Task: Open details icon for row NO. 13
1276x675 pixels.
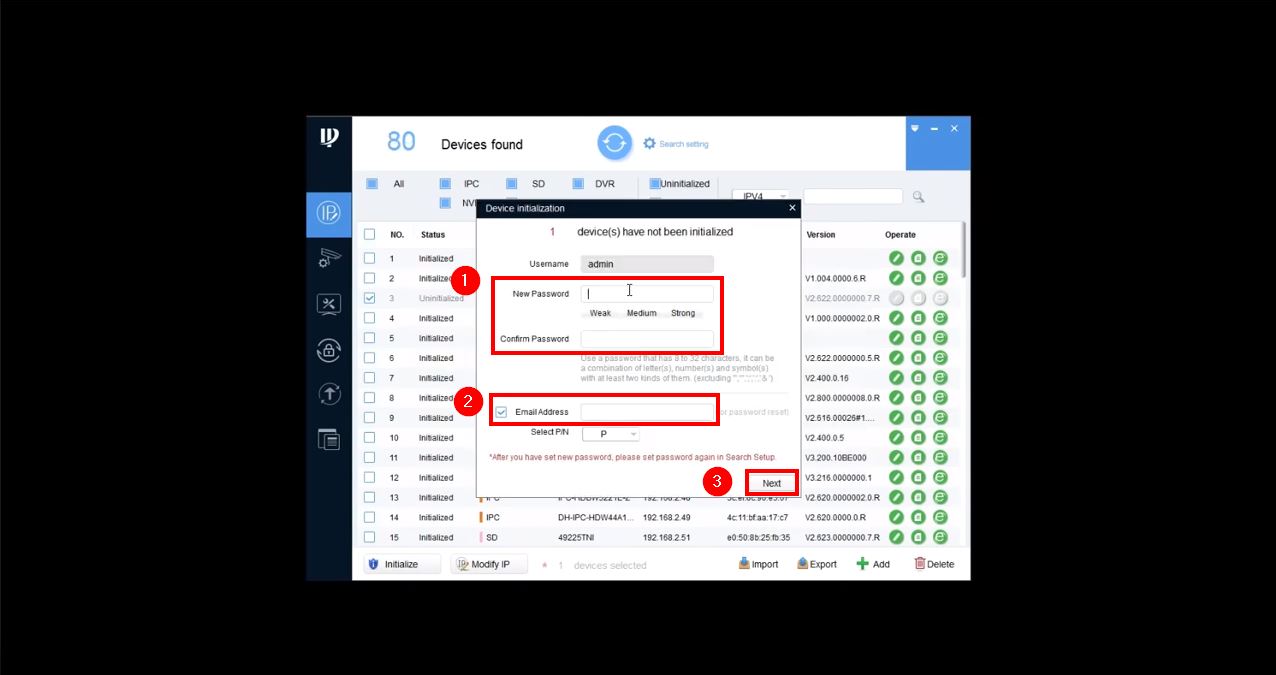Action: tap(918, 498)
